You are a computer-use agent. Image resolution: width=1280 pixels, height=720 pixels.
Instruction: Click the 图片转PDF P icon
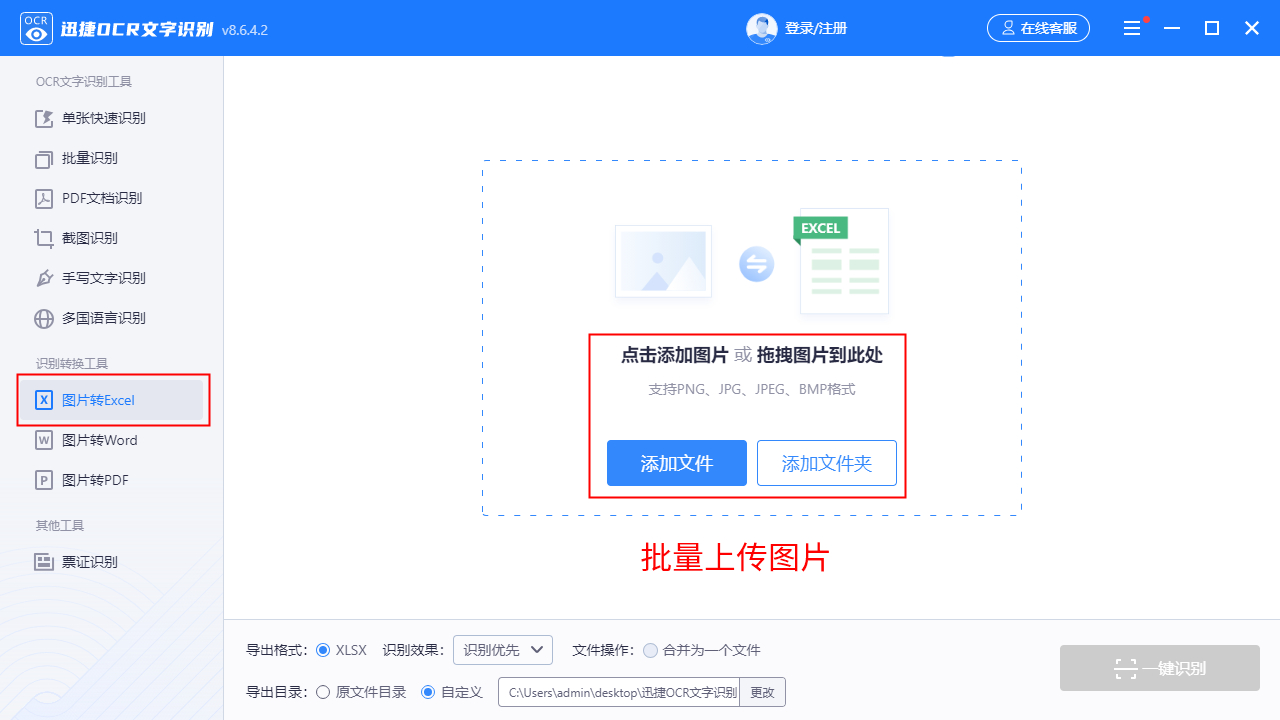click(x=44, y=480)
